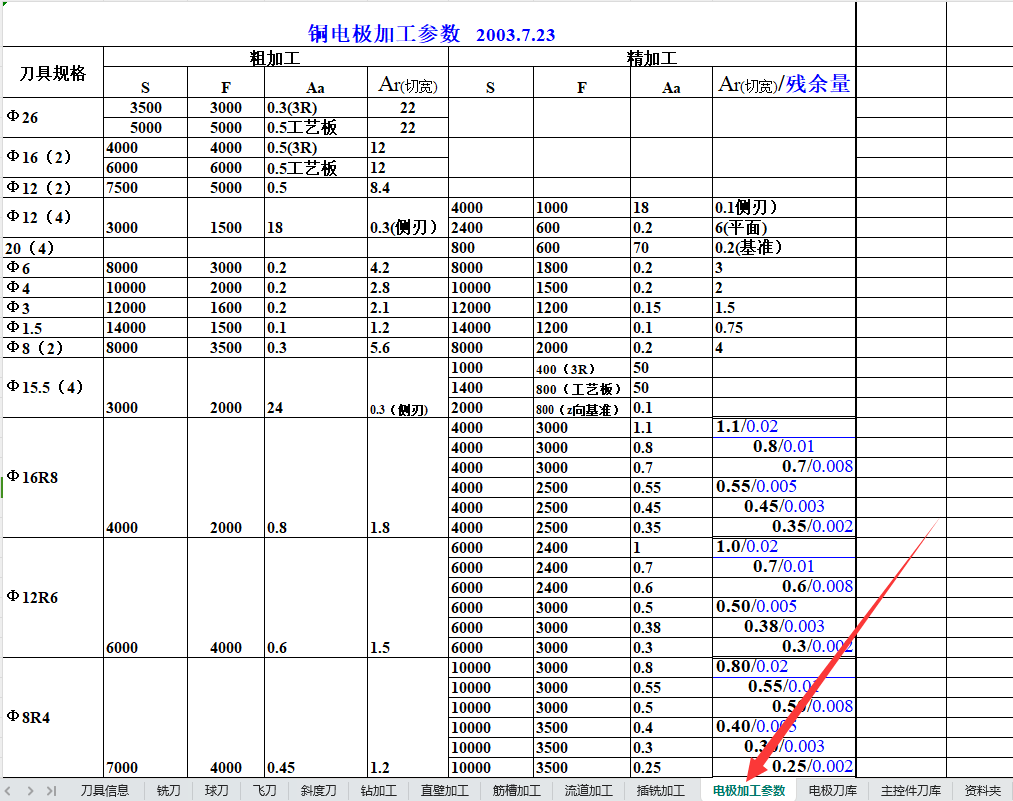Select the 0.38/0.003 cell

(784, 627)
